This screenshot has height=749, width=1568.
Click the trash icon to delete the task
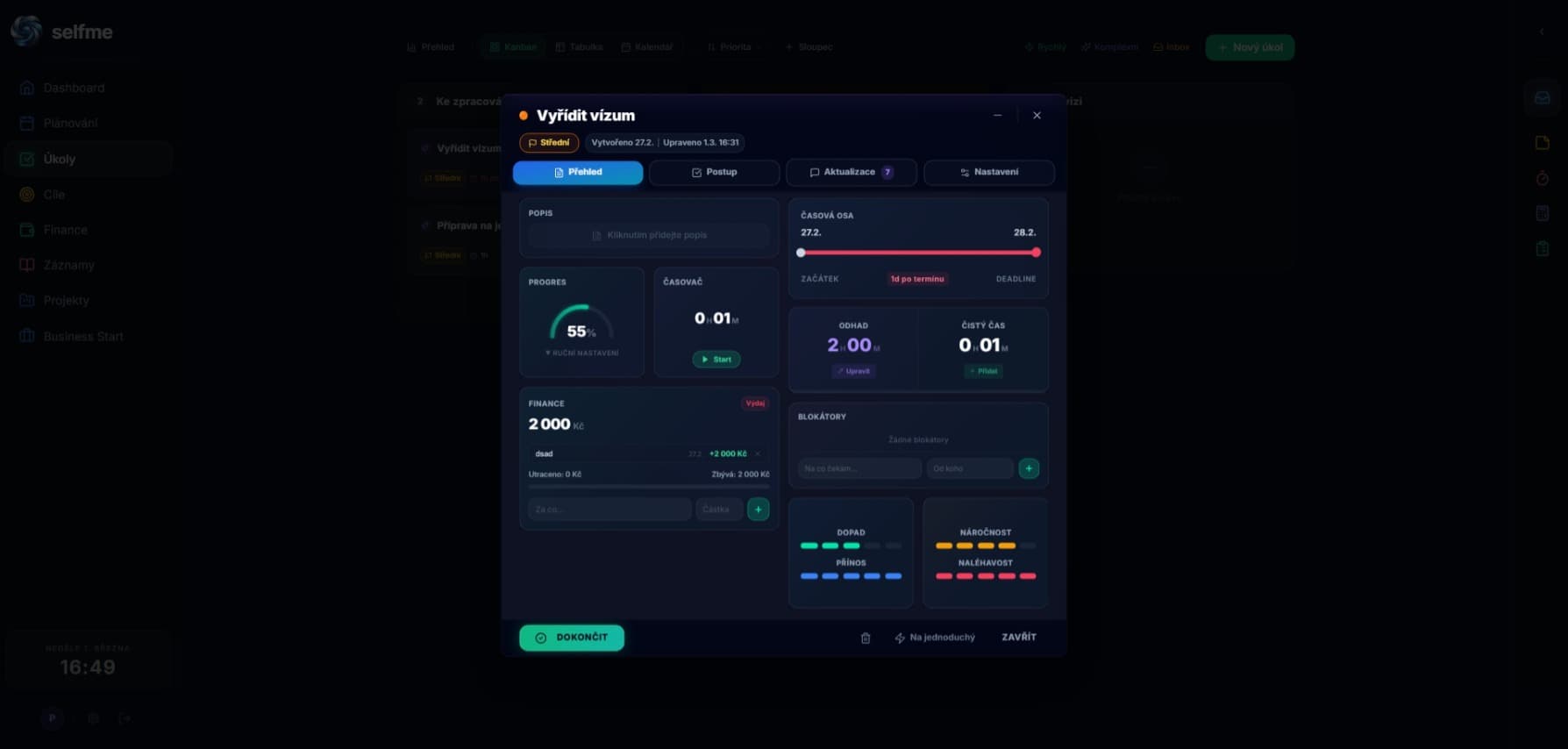tap(865, 638)
